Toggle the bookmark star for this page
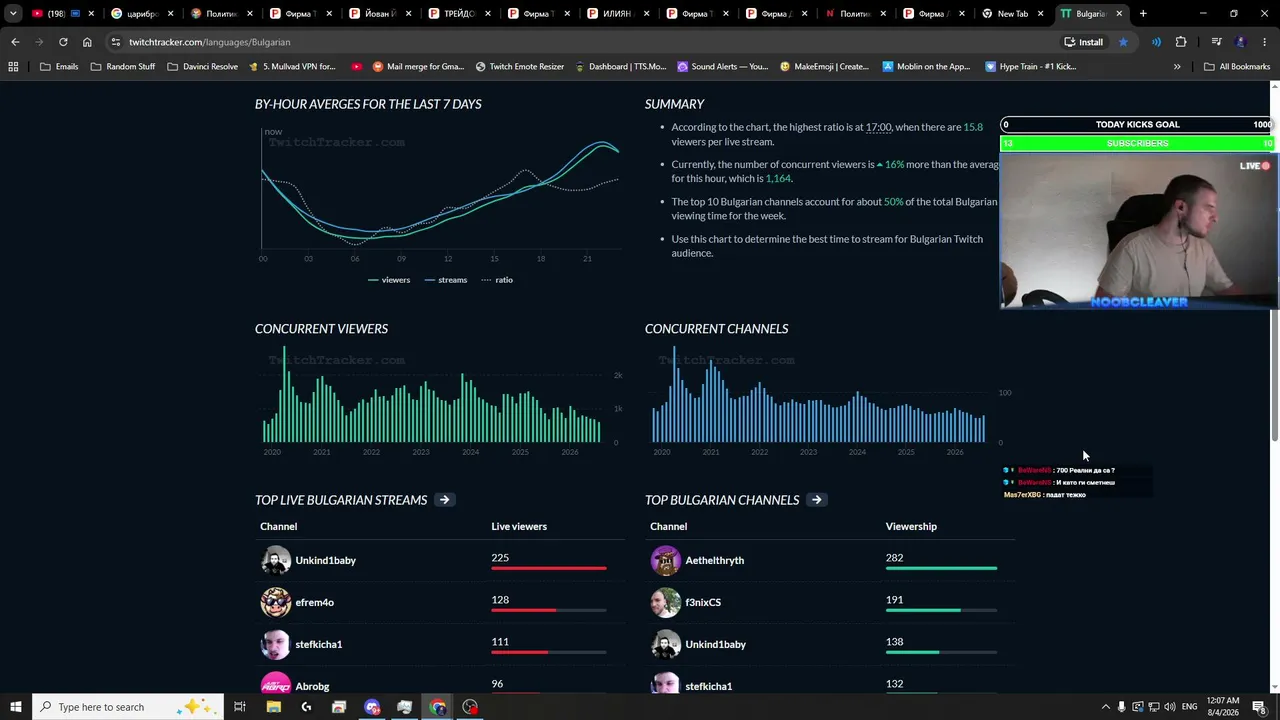Screen dimensions: 1280x720 pyautogui.click(x=1123, y=42)
